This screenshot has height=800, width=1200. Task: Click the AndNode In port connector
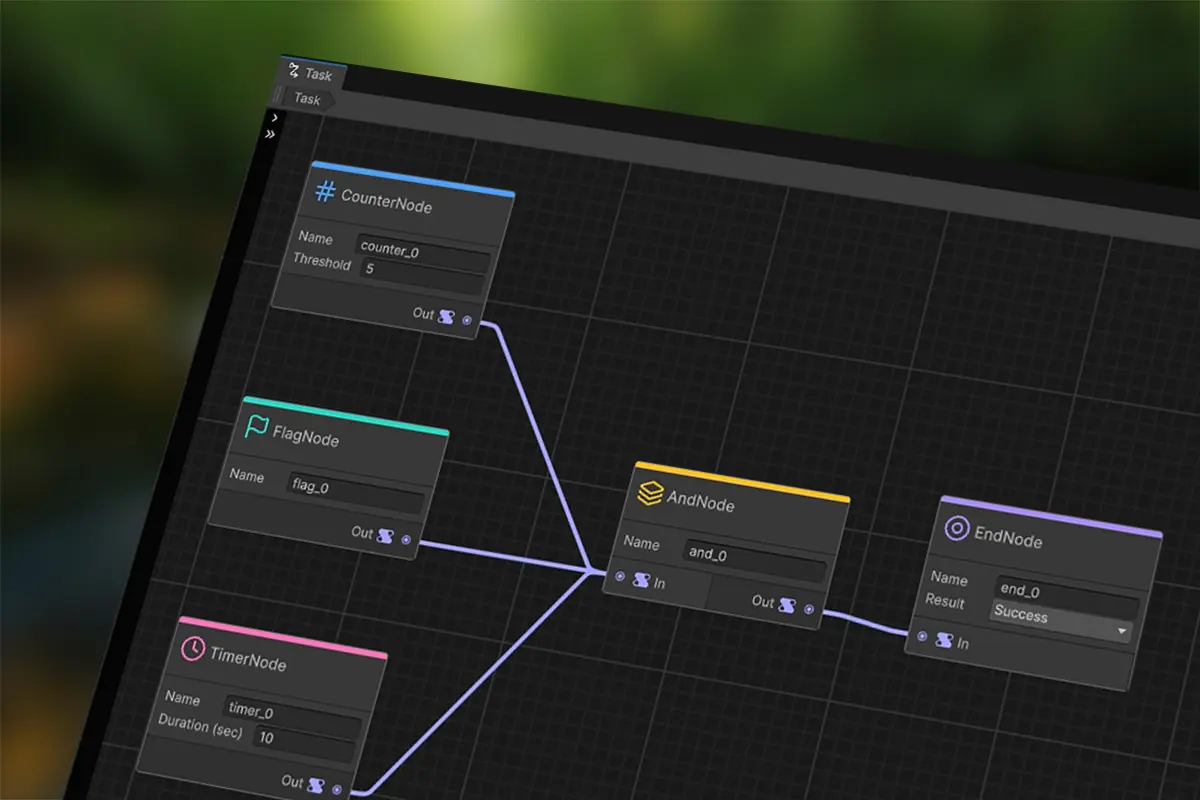coord(620,577)
